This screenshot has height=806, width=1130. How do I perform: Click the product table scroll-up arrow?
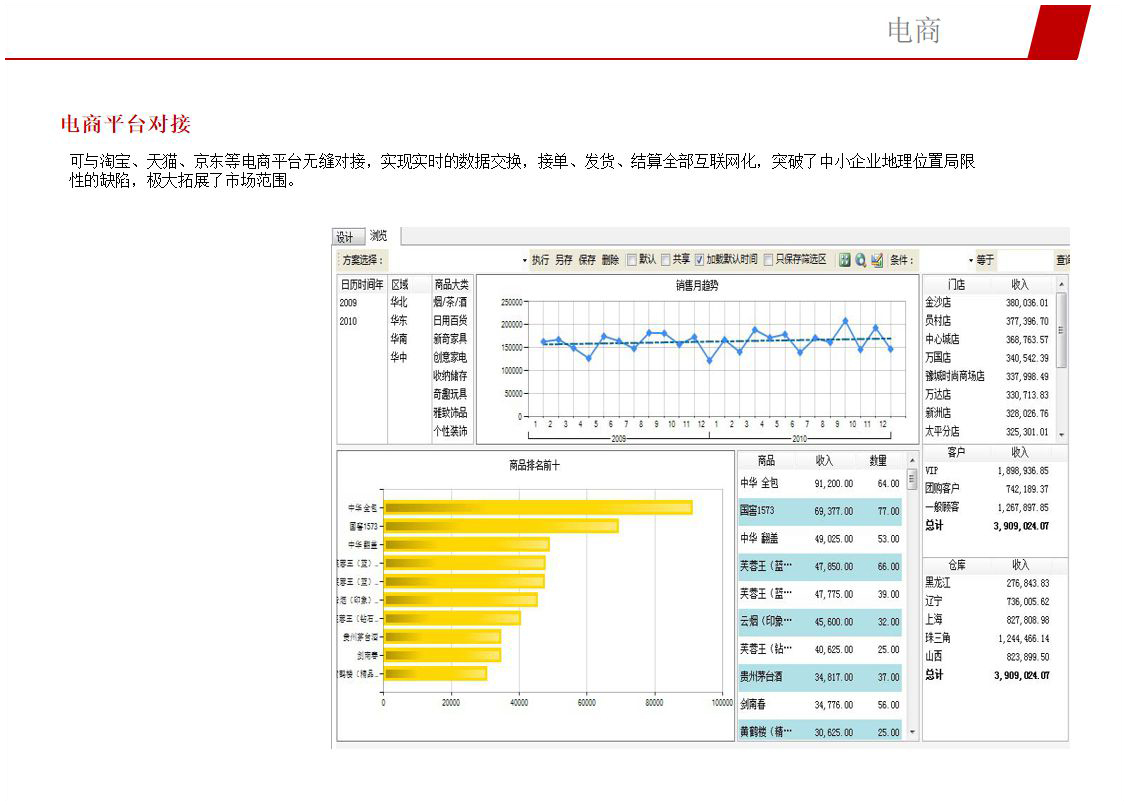[x=911, y=461]
